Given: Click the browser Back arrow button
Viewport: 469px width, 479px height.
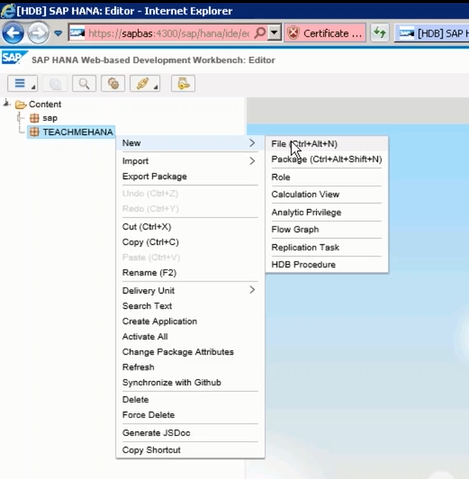Looking at the screenshot, I should tap(13, 33).
